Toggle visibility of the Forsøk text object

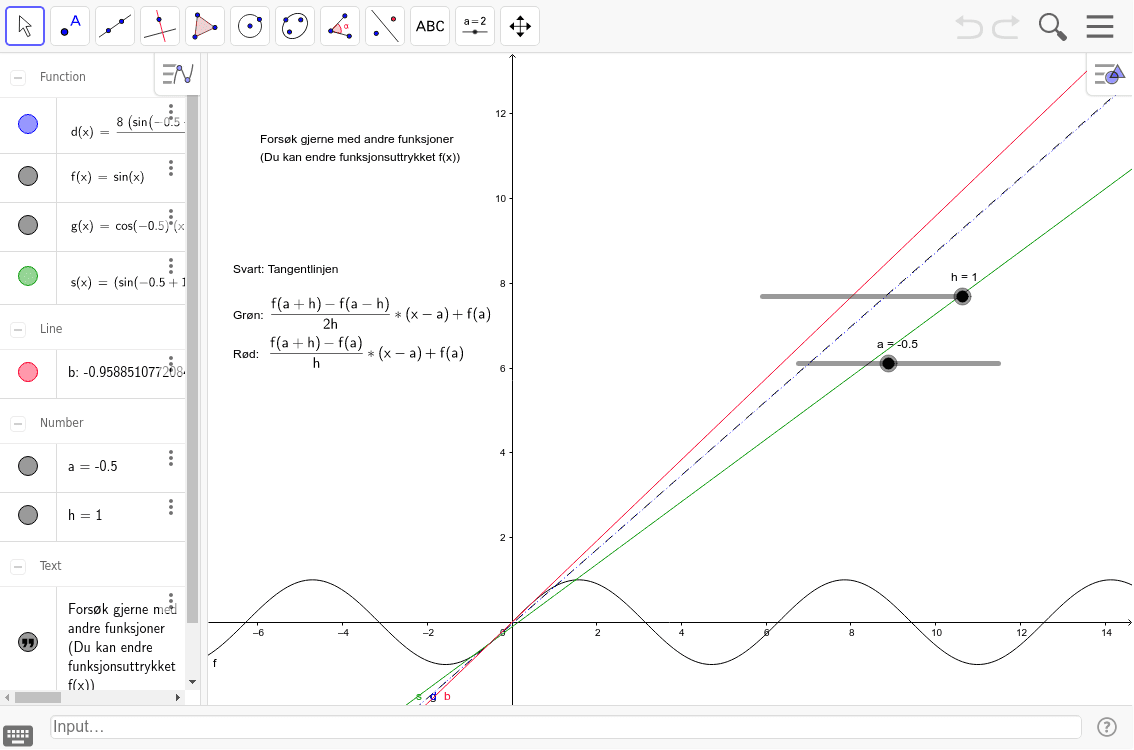pos(27,642)
